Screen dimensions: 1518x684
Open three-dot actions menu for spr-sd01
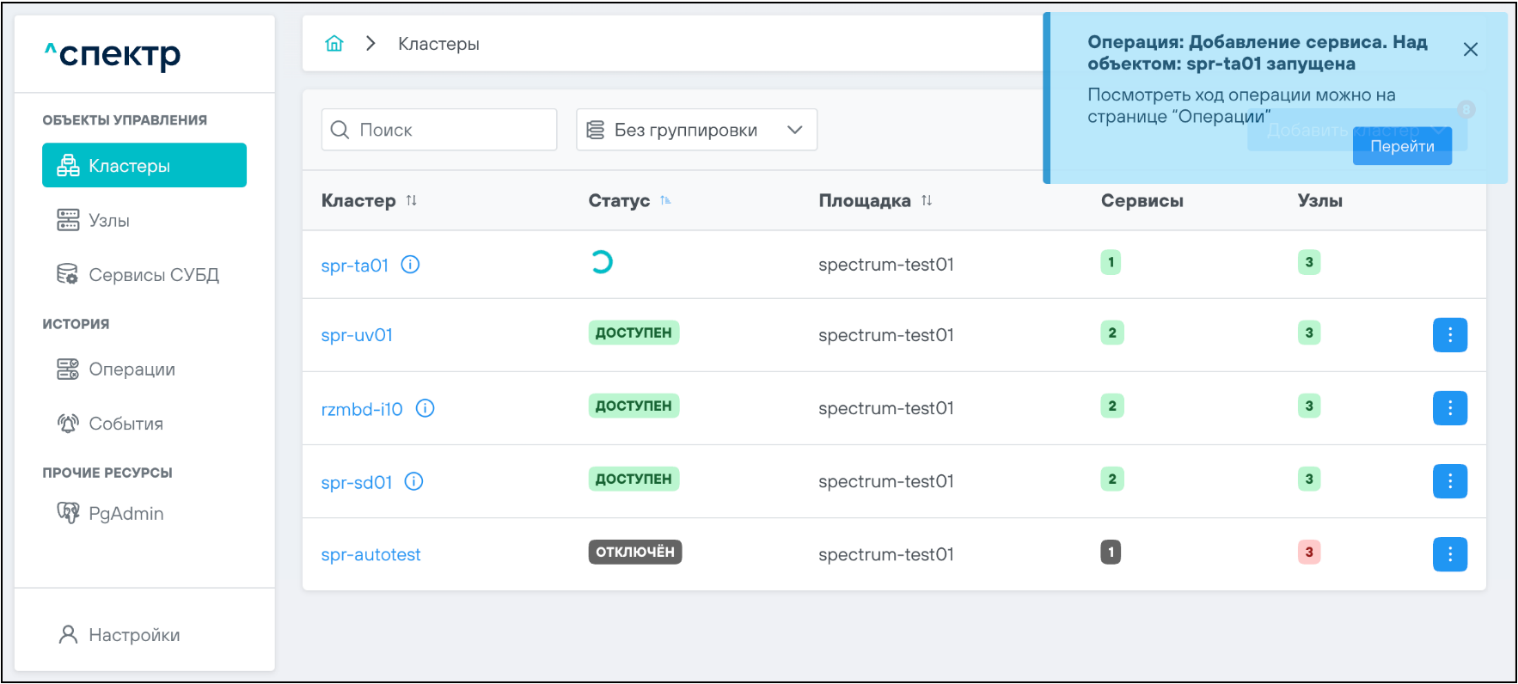[1449, 481]
